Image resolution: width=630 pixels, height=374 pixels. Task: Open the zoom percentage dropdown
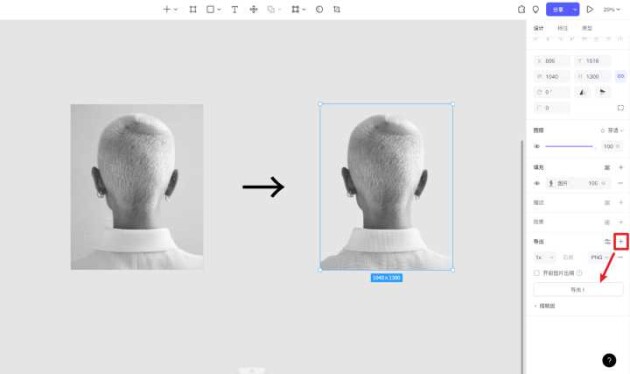click(x=611, y=9)
